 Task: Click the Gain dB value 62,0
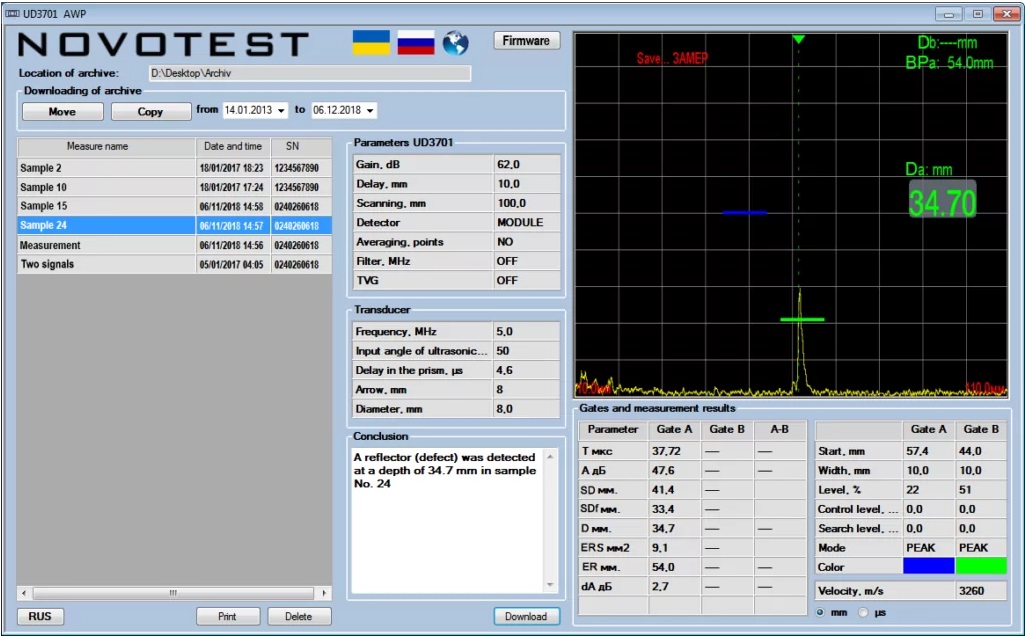click(527, 164)
